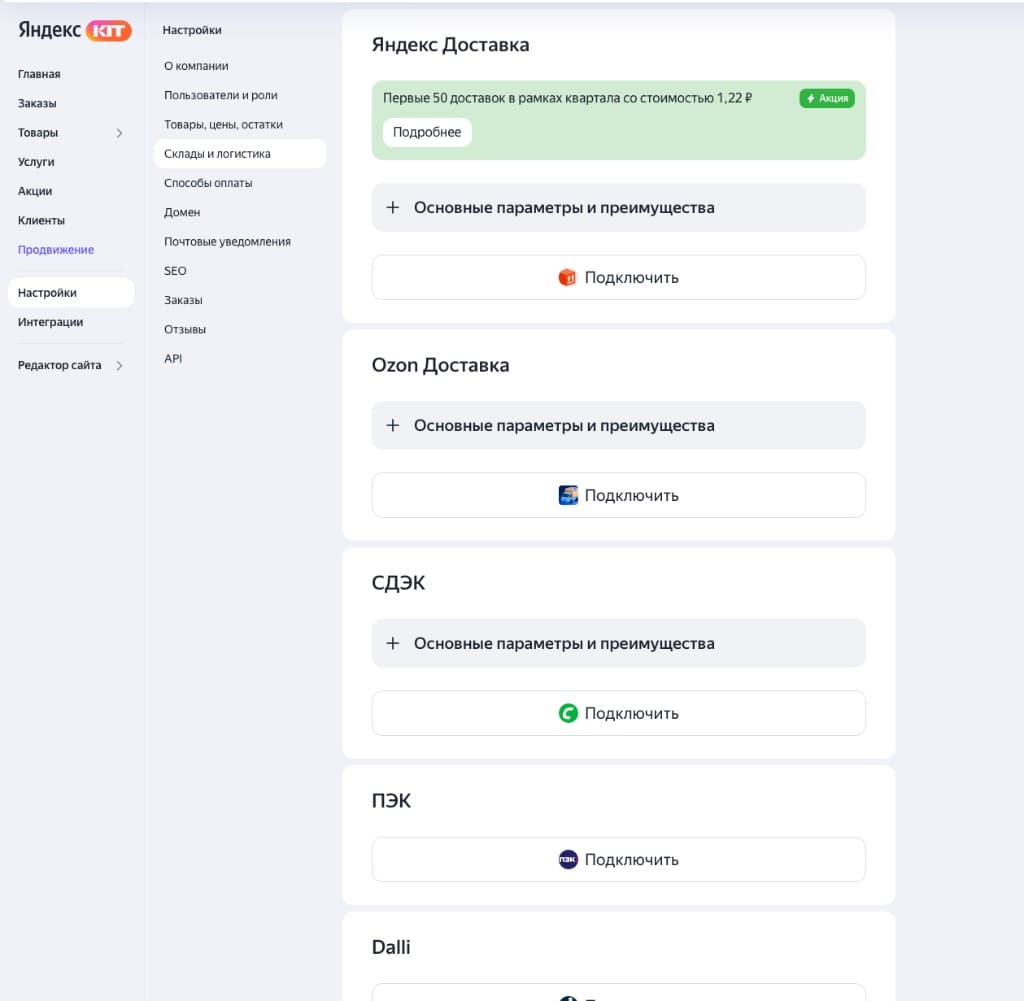Expand the Редактор сайта chevron
The width and height of the screenshot is (1024, 1001).
pyautogui.click(x=120, y=366)
